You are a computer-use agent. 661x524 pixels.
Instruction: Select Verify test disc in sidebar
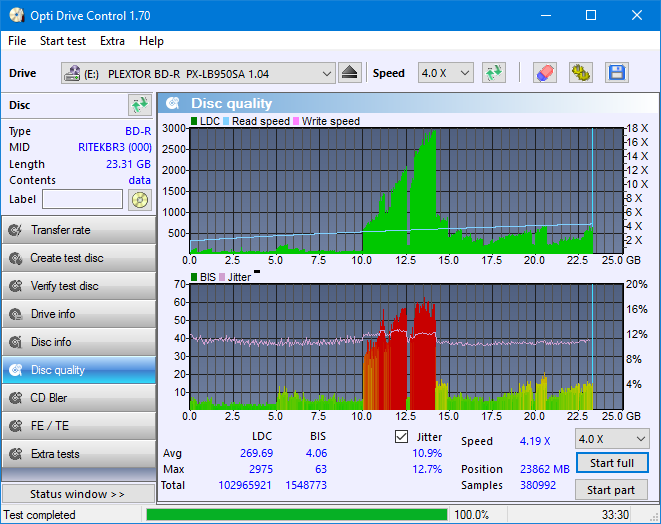point(79,286)
